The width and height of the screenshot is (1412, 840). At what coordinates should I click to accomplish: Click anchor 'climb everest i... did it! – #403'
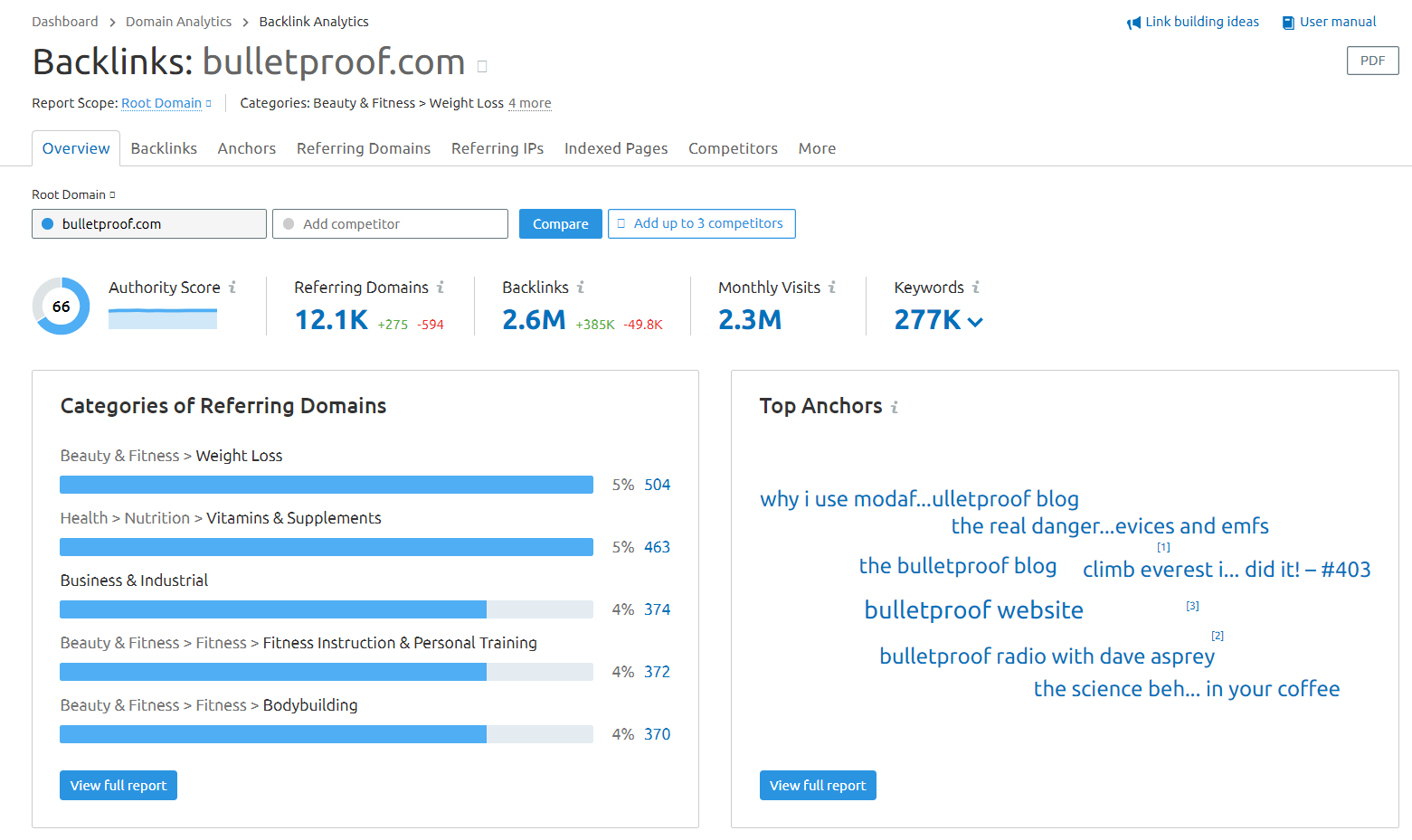click(1227, 570)
